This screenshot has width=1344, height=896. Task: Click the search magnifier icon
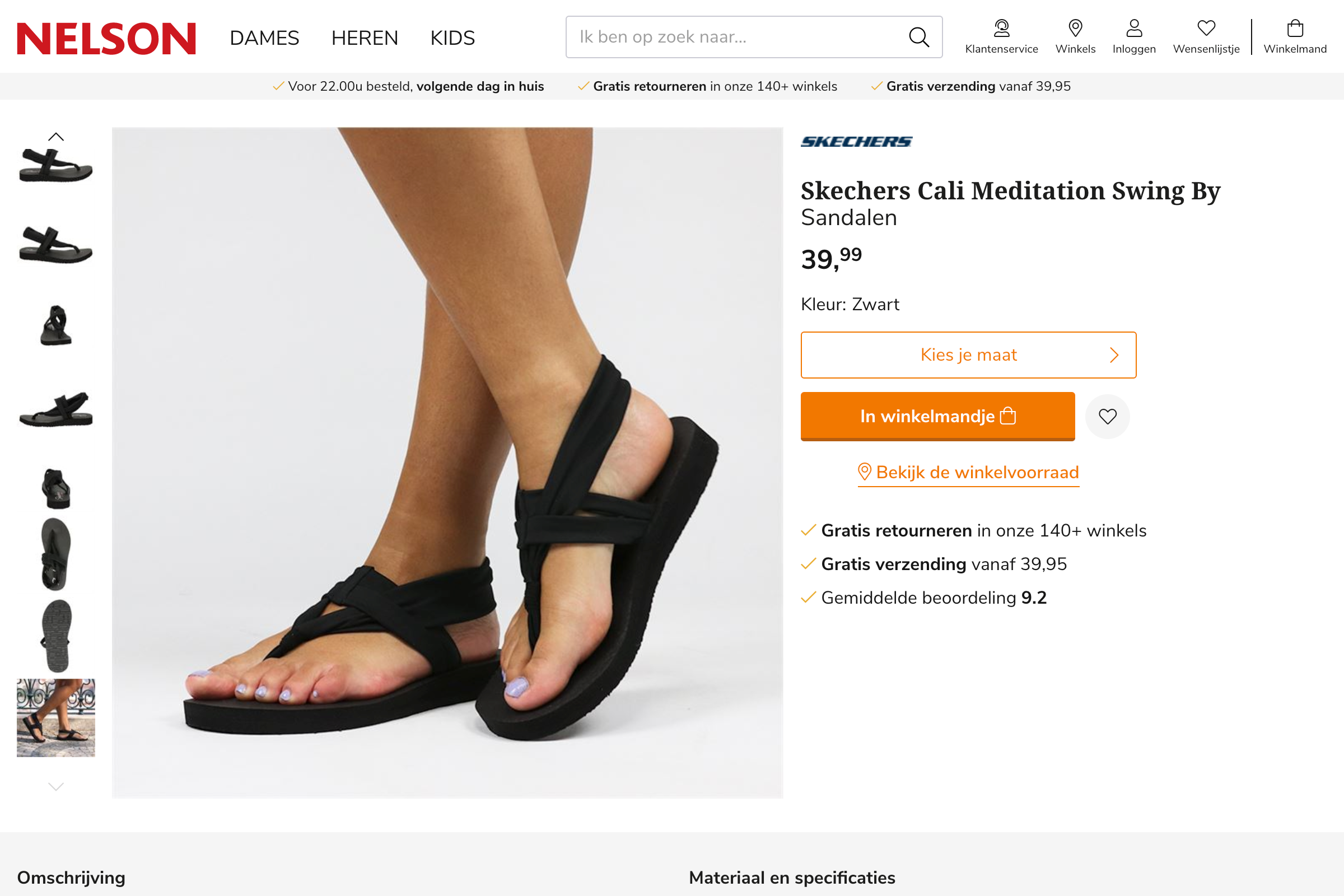[x=918, y=37]
